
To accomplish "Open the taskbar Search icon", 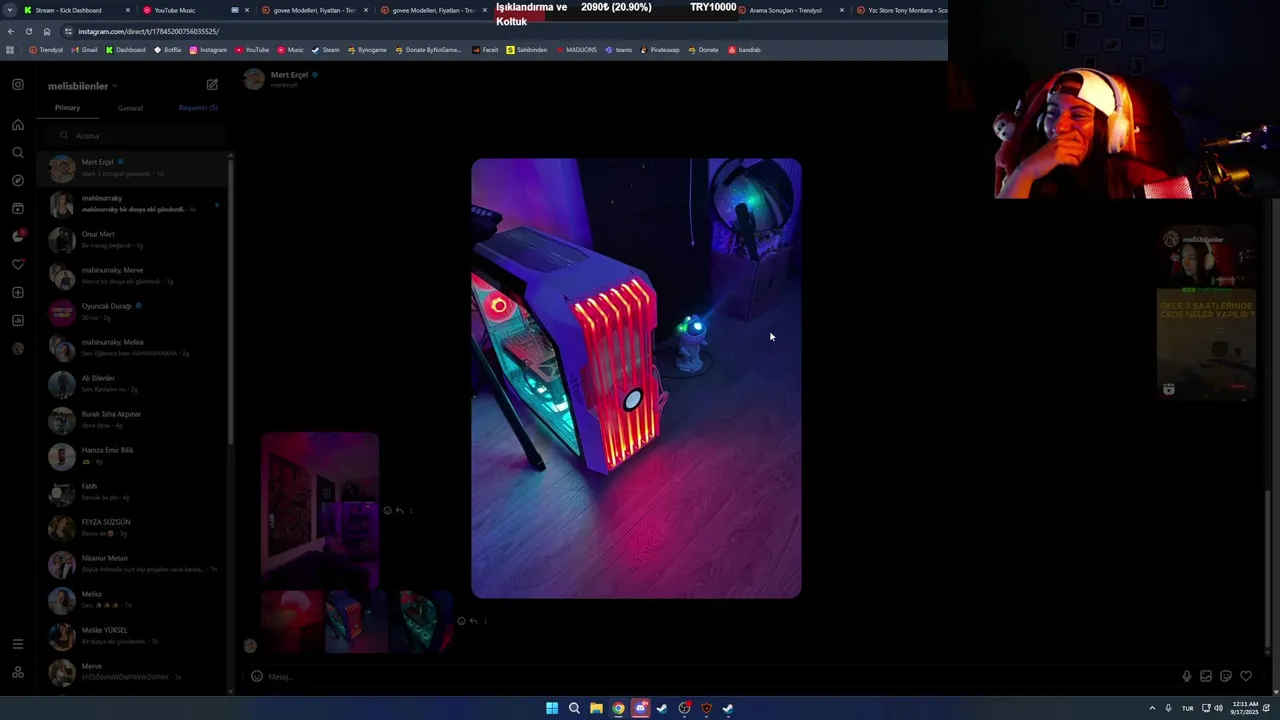I will click(574, 708).
